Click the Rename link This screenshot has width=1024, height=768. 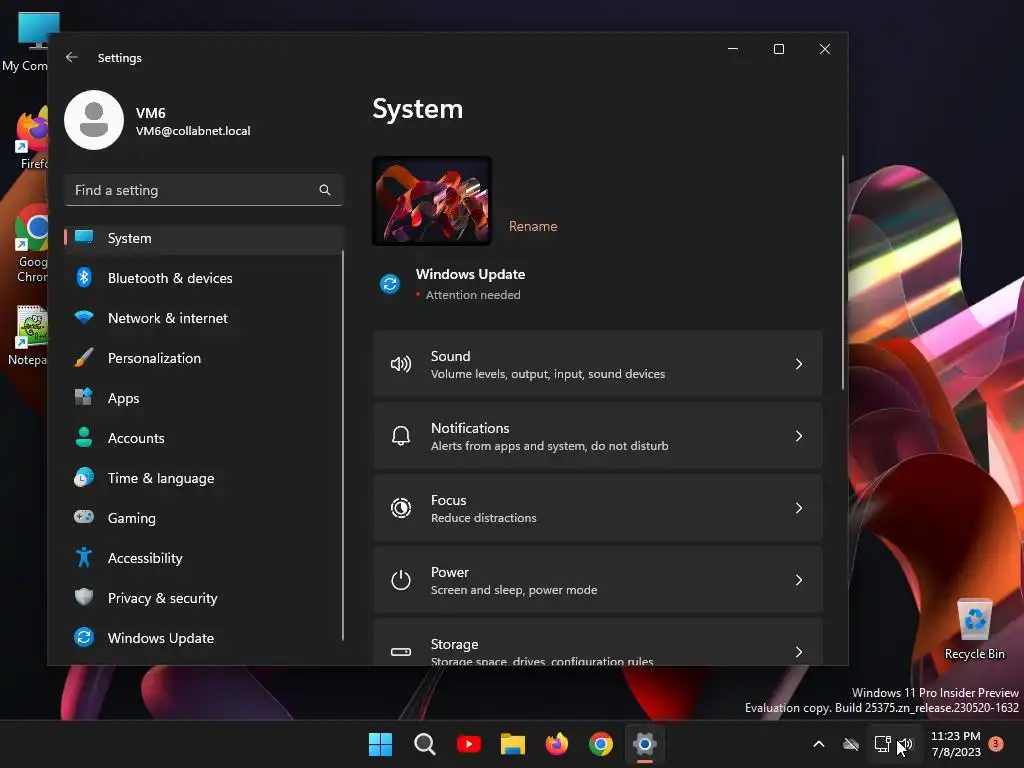pyautogui.click(x=533, y=226)
